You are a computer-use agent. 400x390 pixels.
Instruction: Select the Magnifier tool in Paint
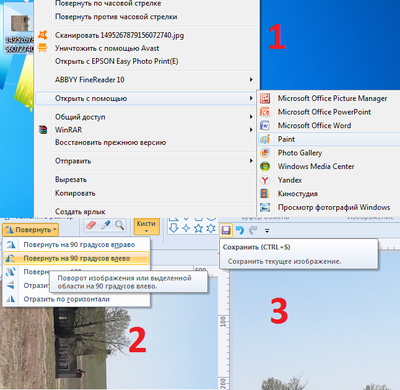(119, 225)
